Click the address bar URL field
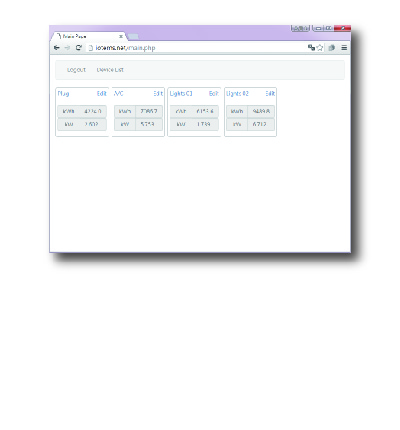 (x=197, y=48)
